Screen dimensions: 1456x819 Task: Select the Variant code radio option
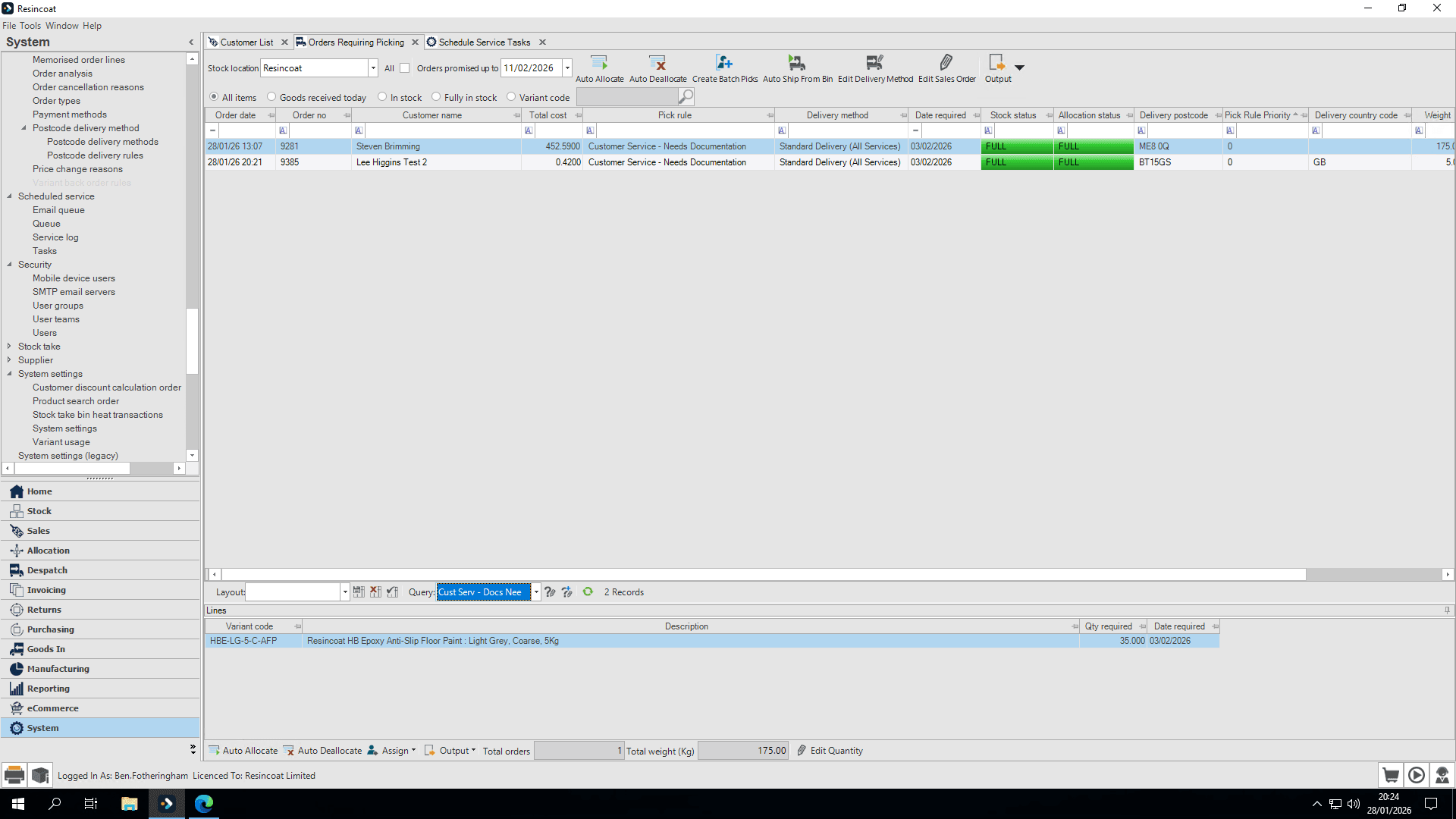pos(511,97)
